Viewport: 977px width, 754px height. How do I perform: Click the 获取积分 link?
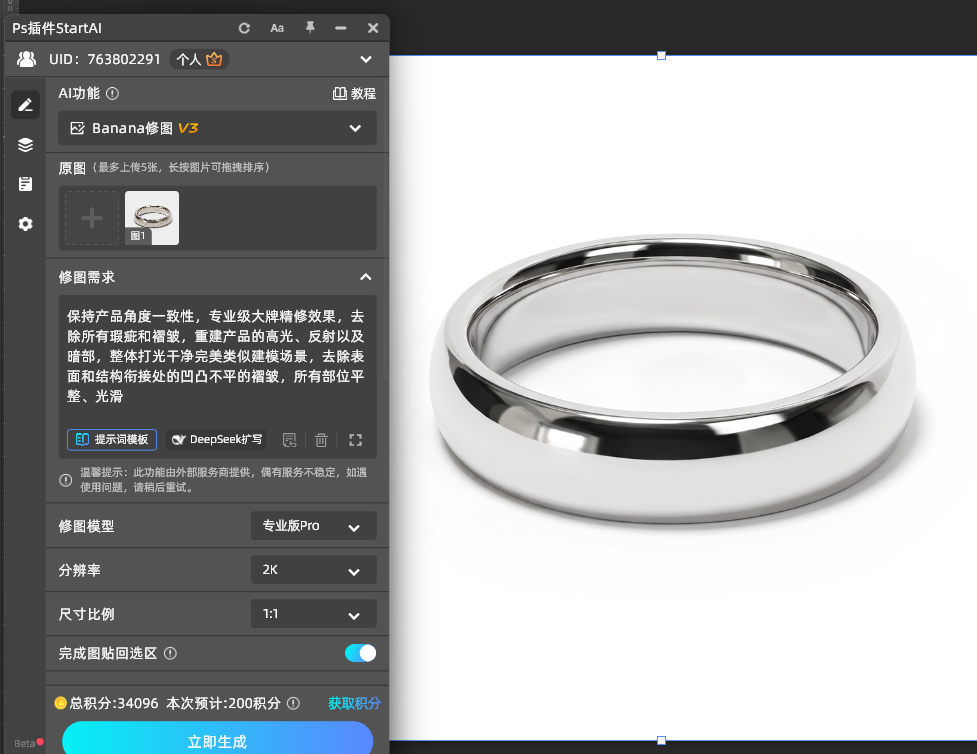coord(354,703)
